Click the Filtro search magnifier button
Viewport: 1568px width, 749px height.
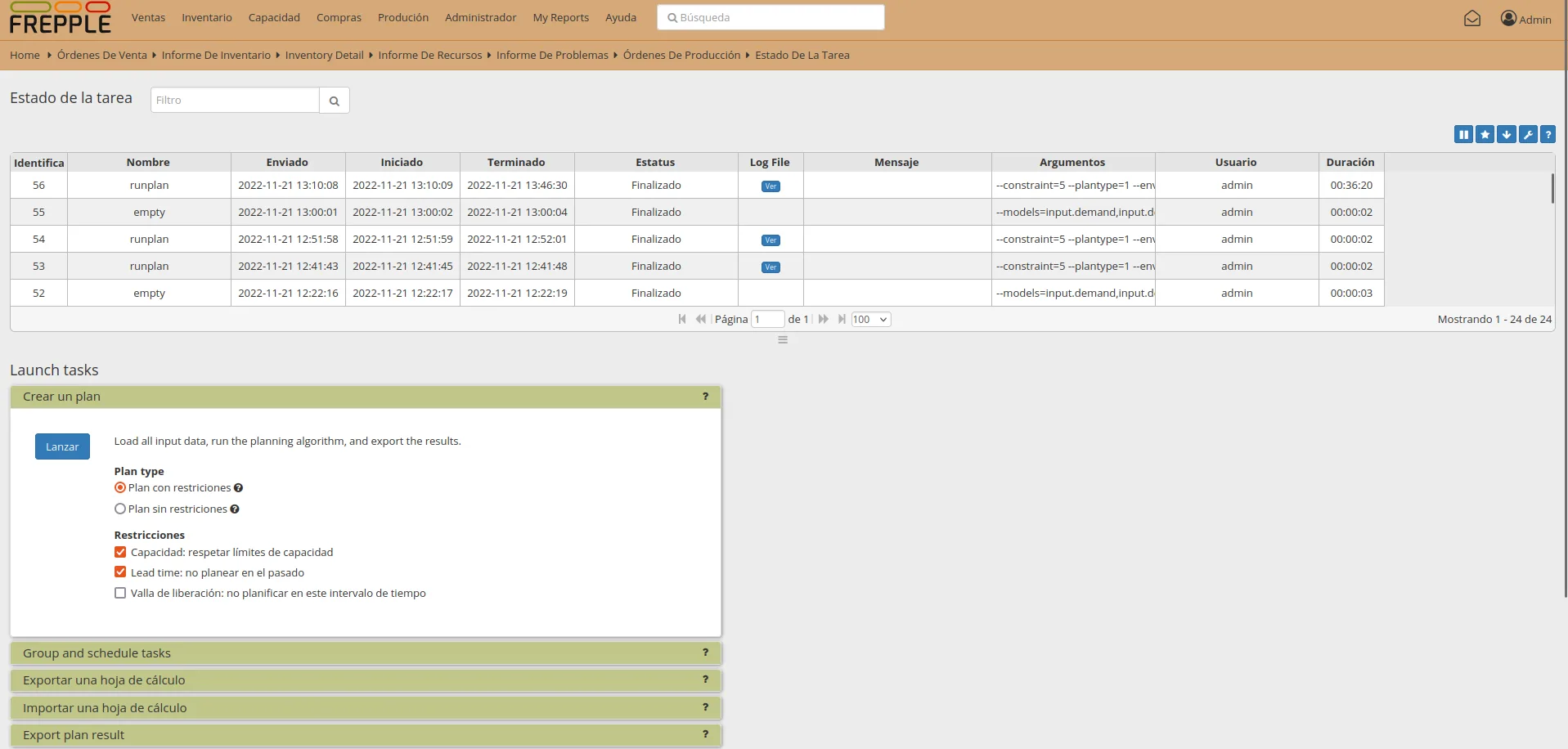[x=334, y=101]
